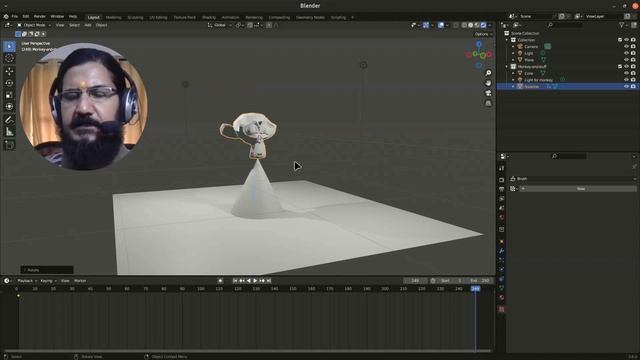Click the outliner filter funnel icon
The image size is (640, 360).
coord(622,25)
